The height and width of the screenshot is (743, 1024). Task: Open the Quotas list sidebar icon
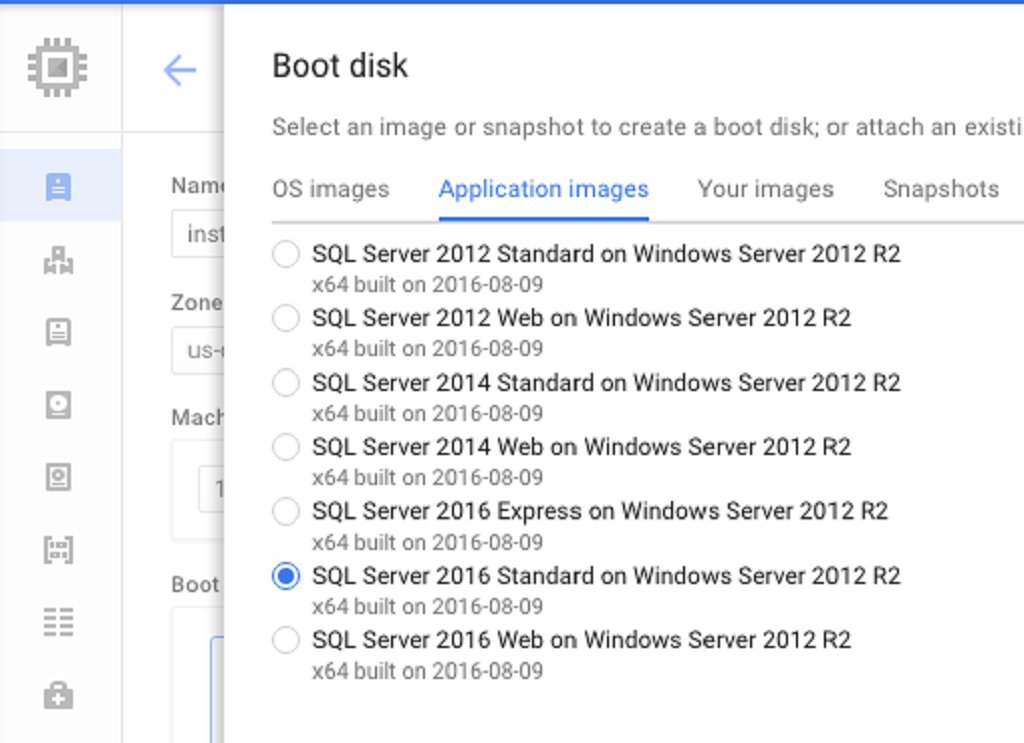58,621
